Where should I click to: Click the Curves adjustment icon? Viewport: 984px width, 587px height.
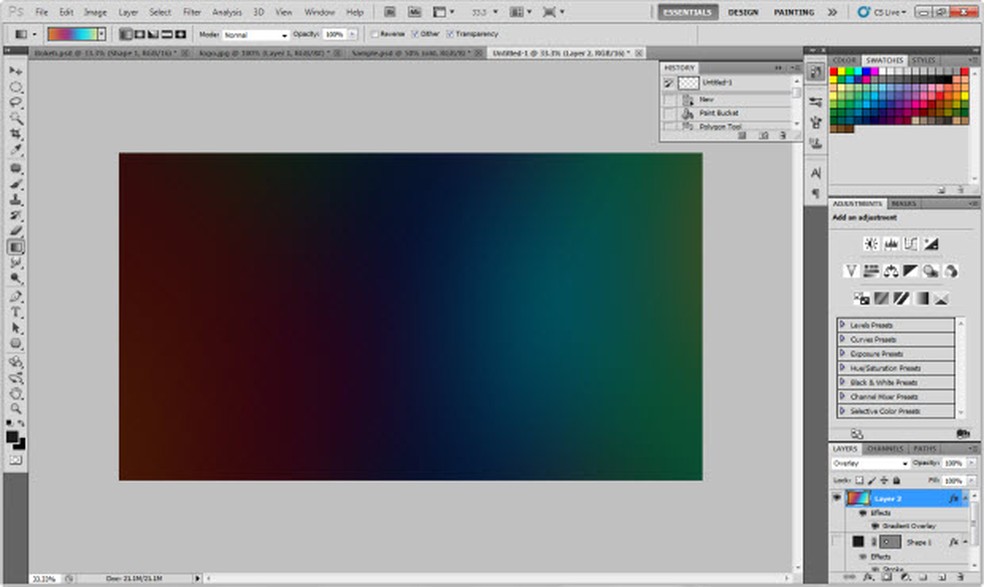click(911, 243)
